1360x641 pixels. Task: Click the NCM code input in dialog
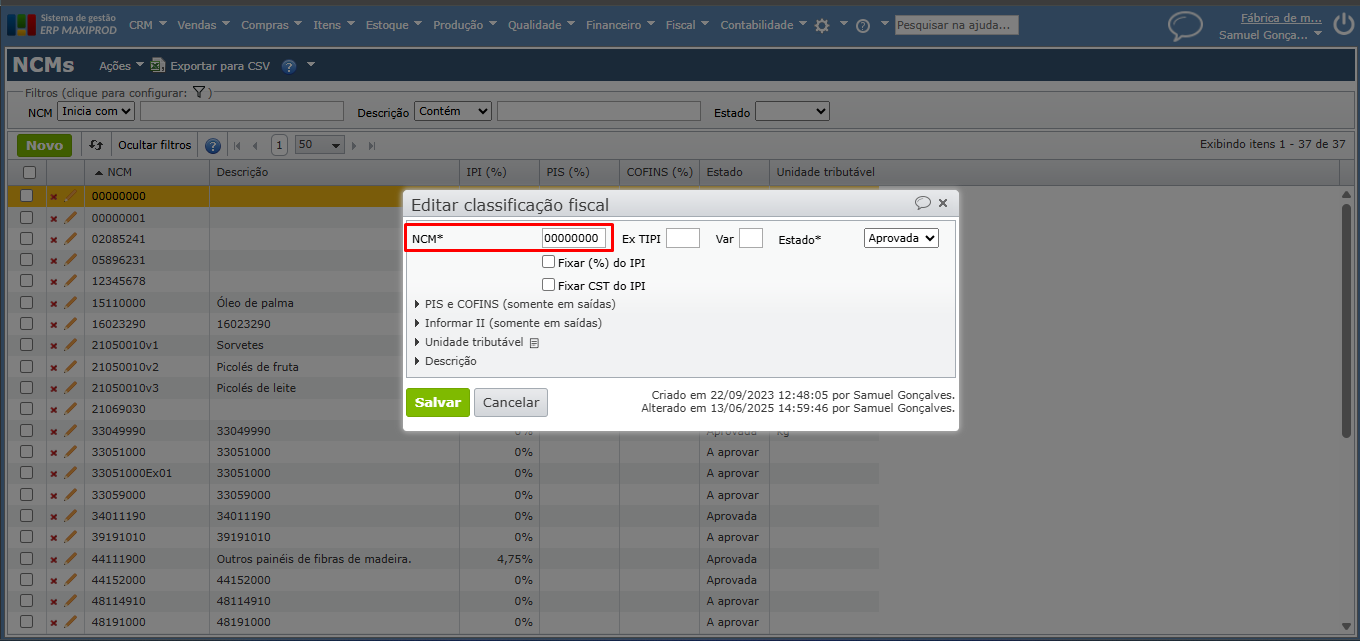pos(574,238)
